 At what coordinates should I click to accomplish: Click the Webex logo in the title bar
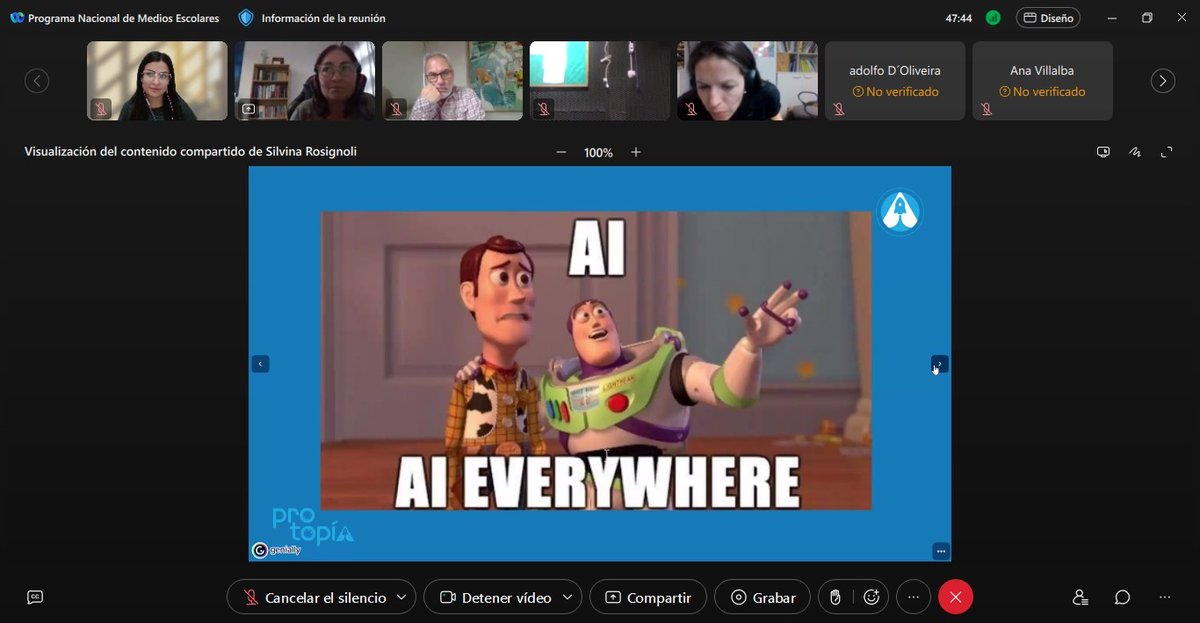pos(17,18)
